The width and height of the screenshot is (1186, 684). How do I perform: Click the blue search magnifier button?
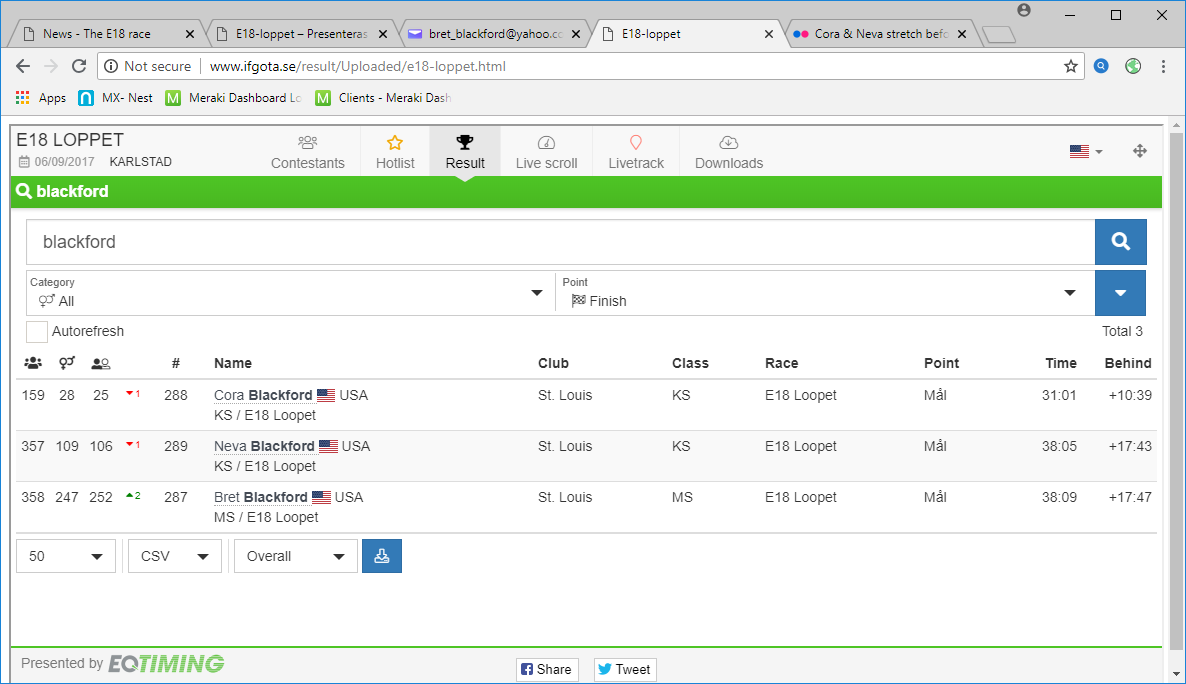coord(1120,242)
